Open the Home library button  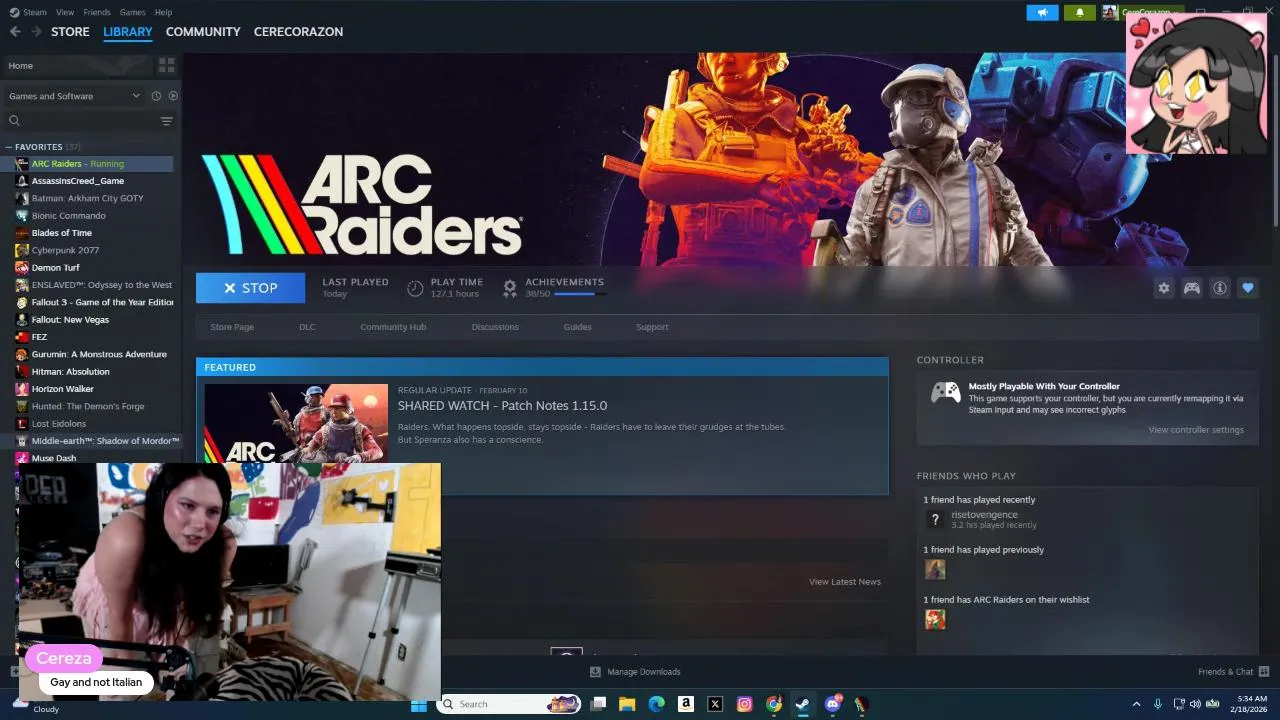[77, 65]
